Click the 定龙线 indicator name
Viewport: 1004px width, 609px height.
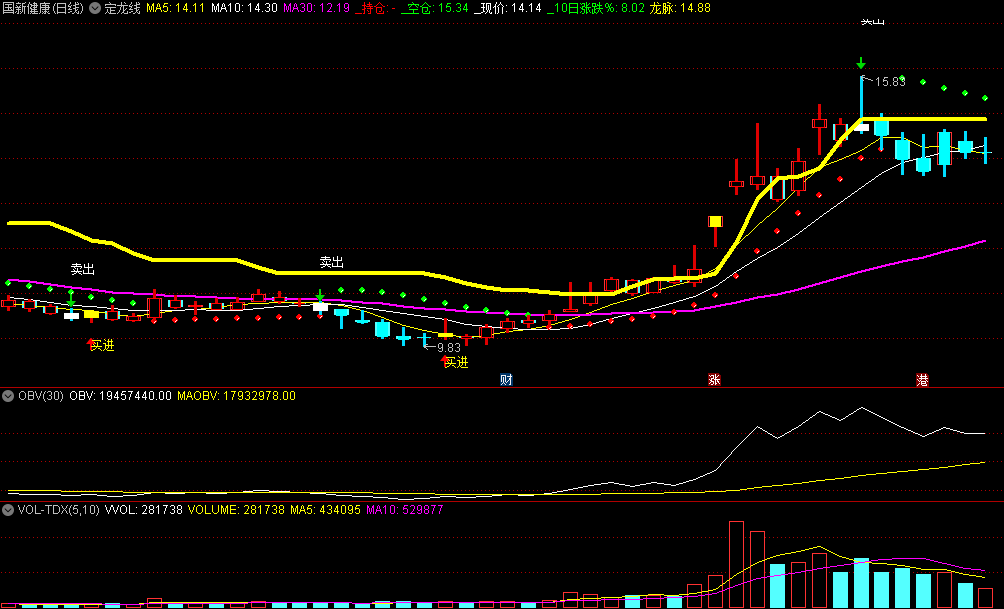click(122, 8)
